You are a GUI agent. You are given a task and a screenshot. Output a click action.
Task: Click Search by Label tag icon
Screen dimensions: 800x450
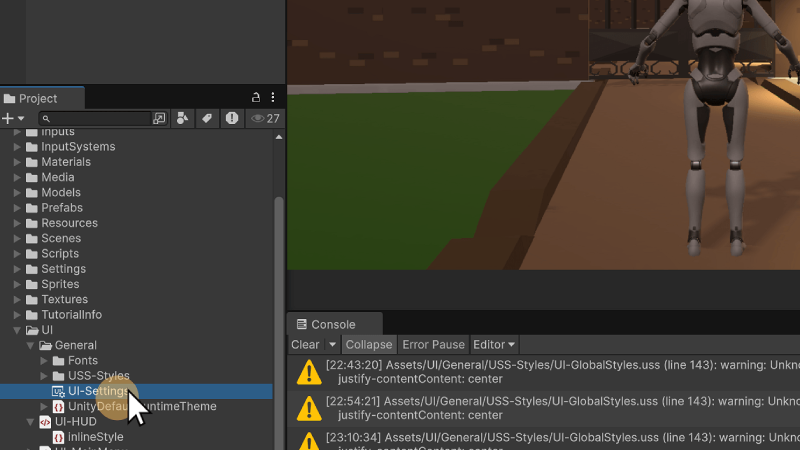coord(207,118)
